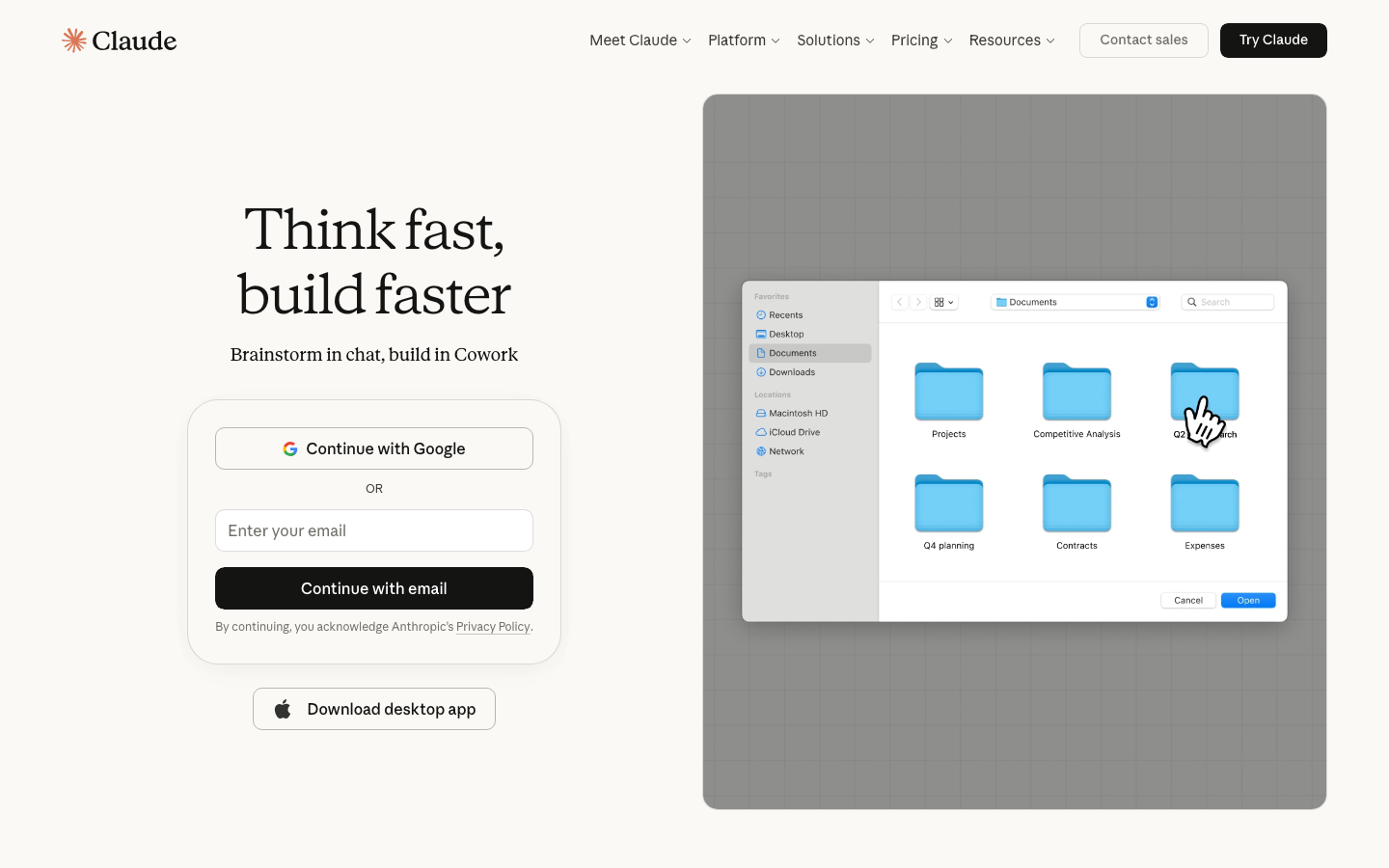Select the Competitive Analysis folder
1389x868 pixels.
1076,400
